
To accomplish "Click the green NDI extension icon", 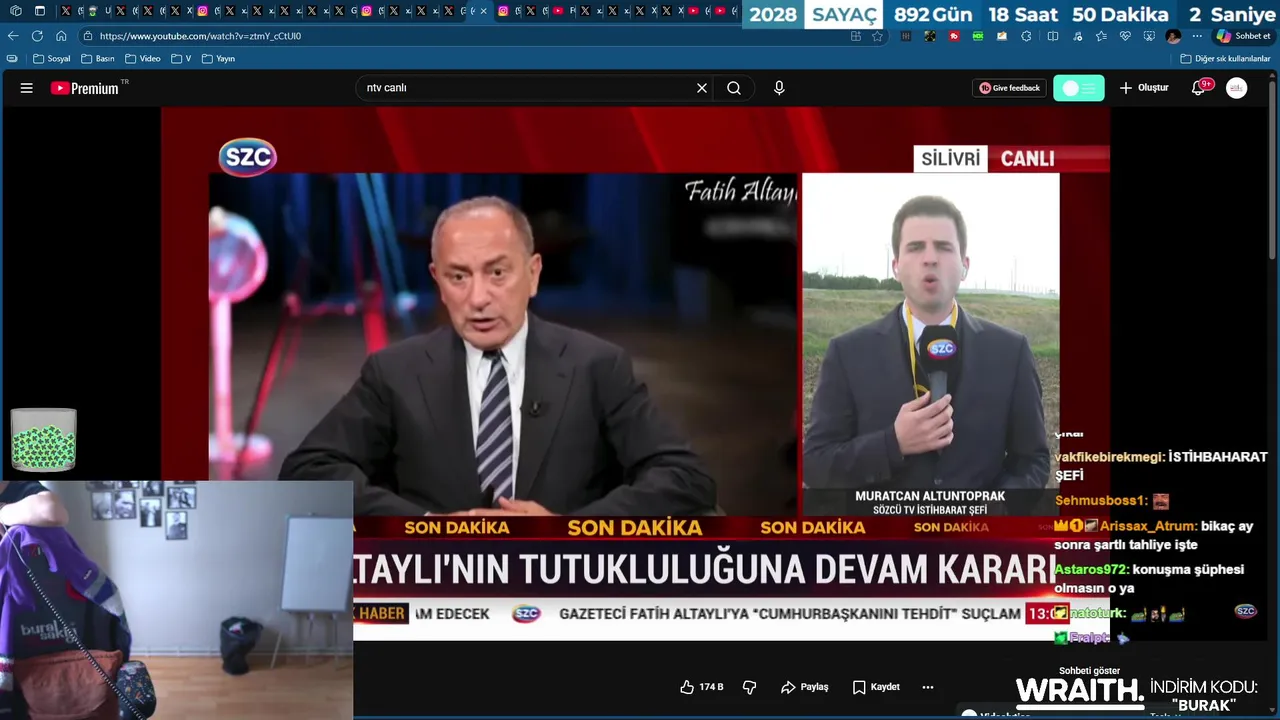I will coord(978,36).
